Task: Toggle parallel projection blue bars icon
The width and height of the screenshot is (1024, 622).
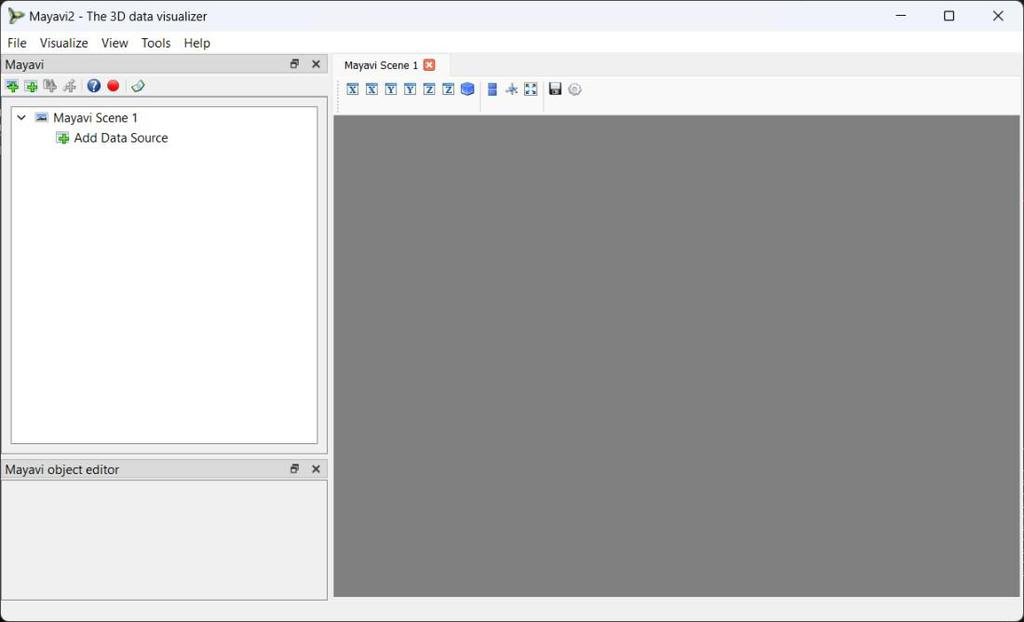Action: [x=492, y=89]
